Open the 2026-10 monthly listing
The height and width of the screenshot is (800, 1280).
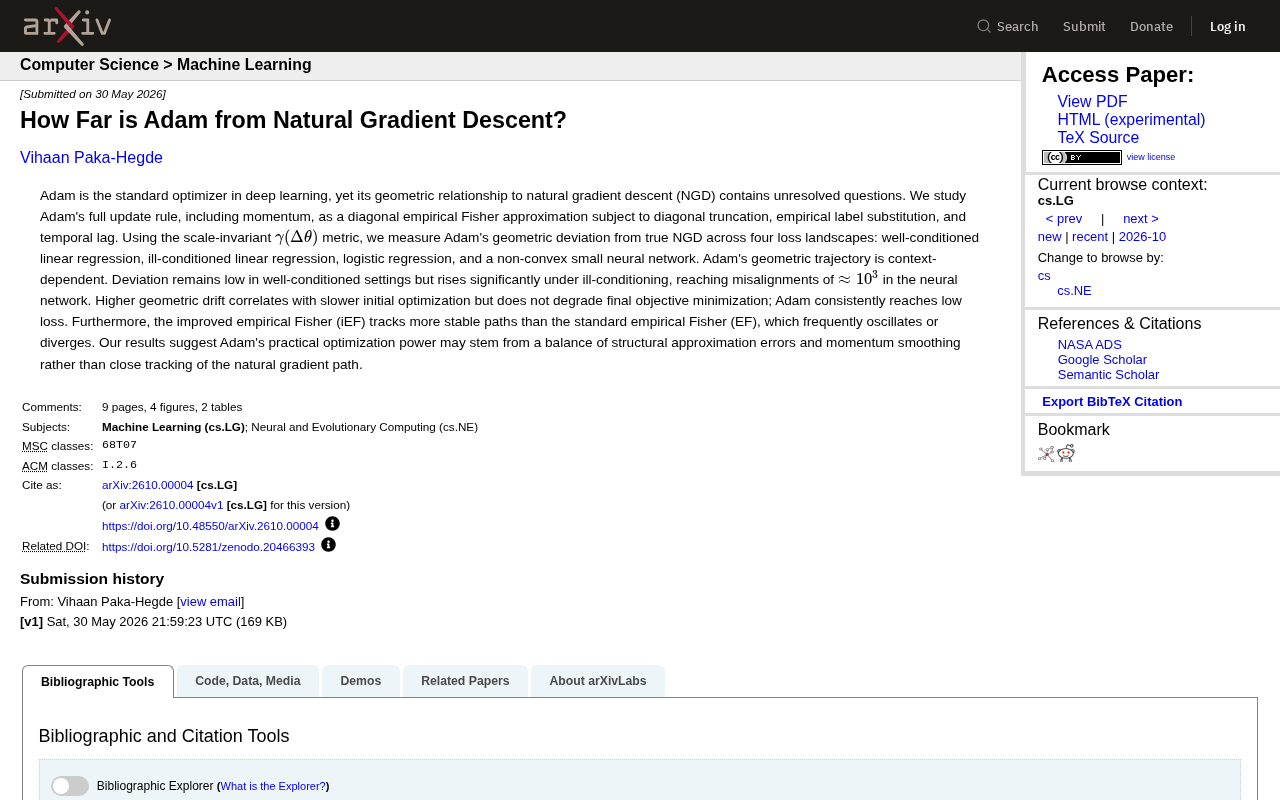click(1142, 237)
